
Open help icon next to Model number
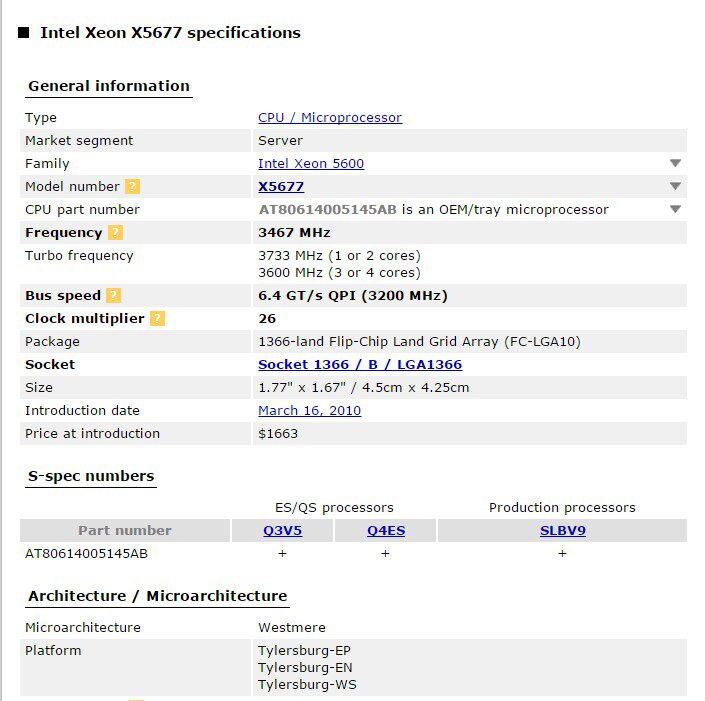(132, 186)
